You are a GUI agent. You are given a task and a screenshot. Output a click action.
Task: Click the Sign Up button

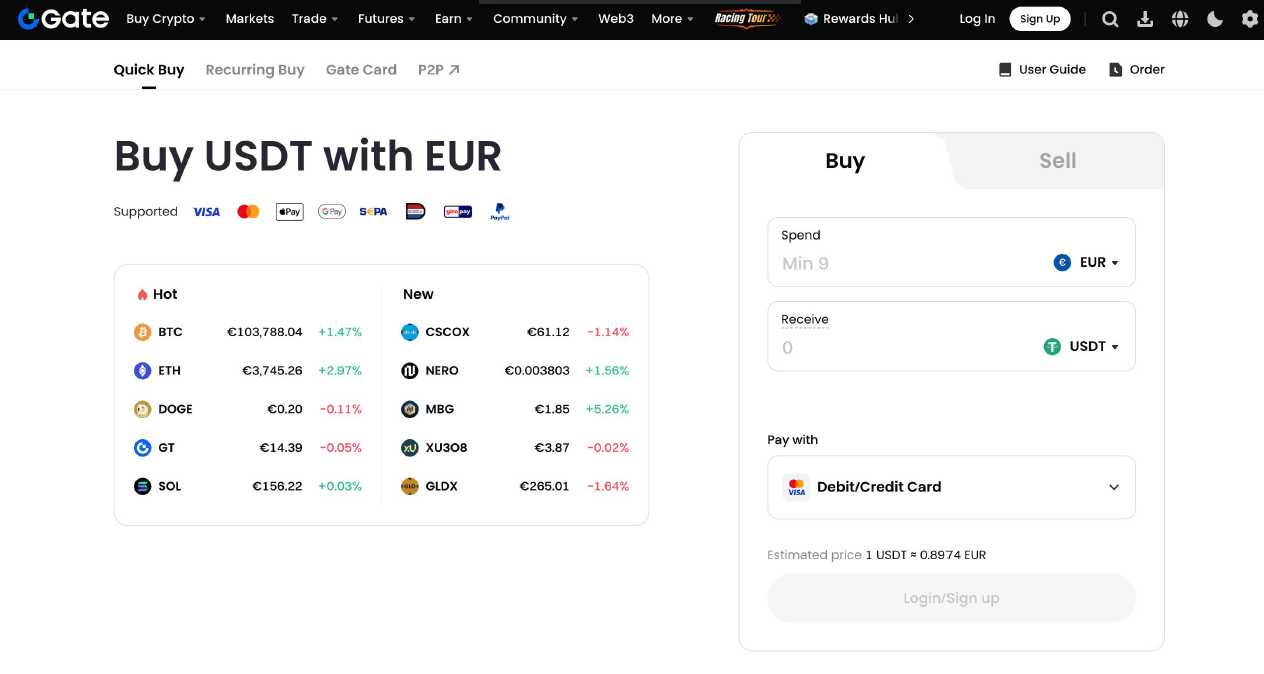click(x=1040, y=18)
